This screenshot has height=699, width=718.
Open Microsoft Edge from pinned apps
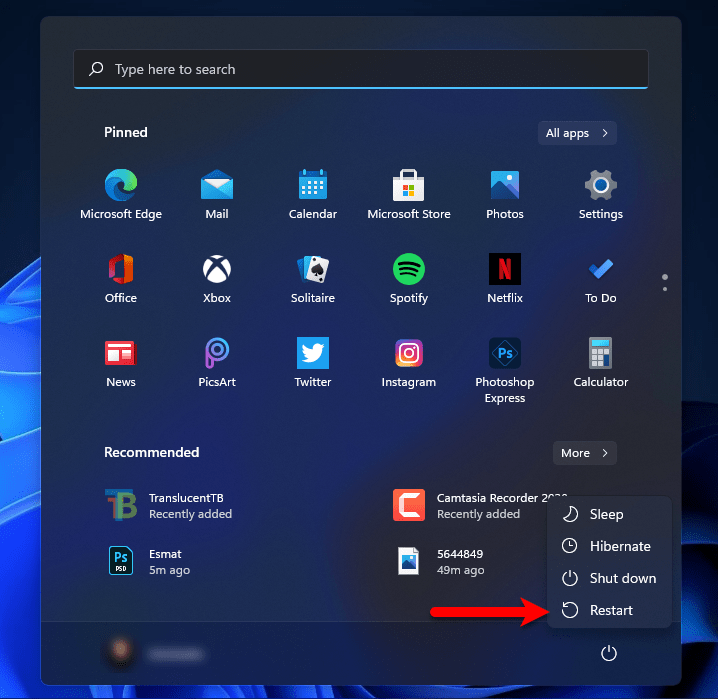[x=121, y=194]
